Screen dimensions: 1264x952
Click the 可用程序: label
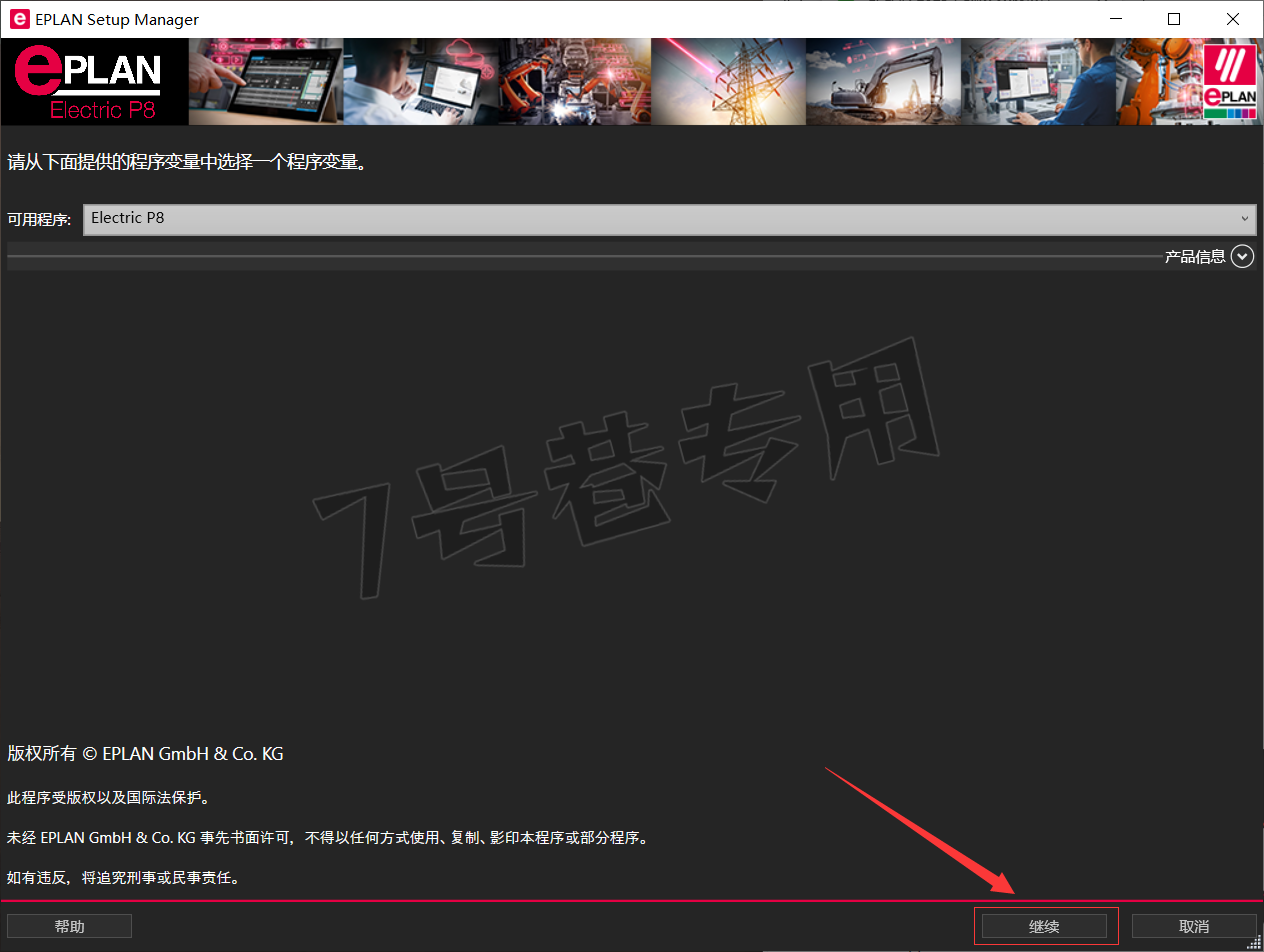(x=39, y=219)
